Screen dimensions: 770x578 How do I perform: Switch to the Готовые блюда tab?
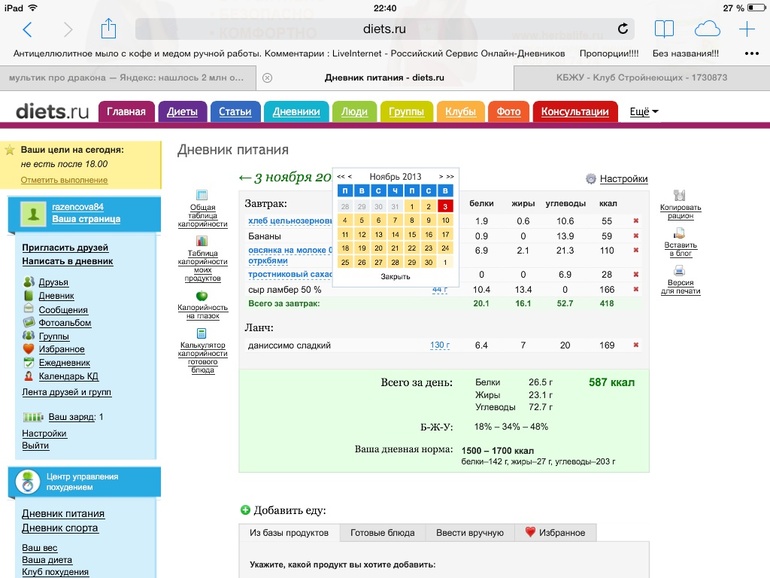(x=382, y=532)
